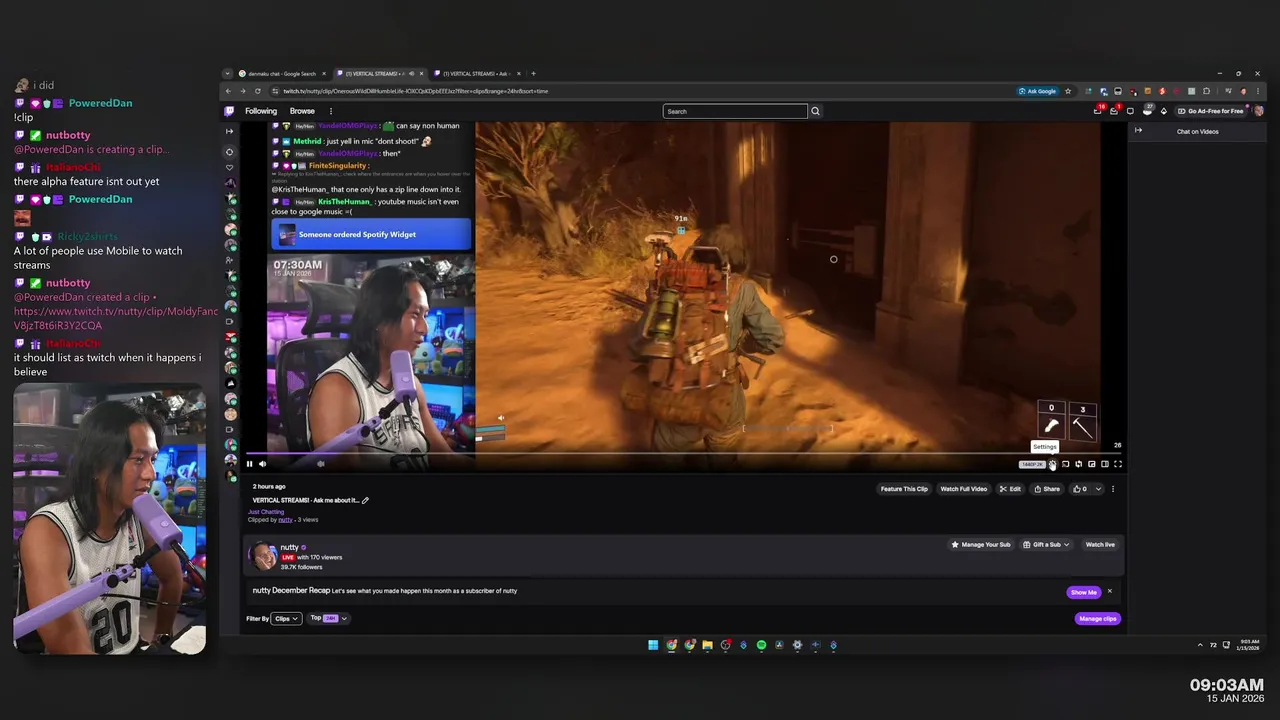This screenshot has height=720, width=1280.
Task: Like the clip with thumbs up
Action: (1080, 489)
